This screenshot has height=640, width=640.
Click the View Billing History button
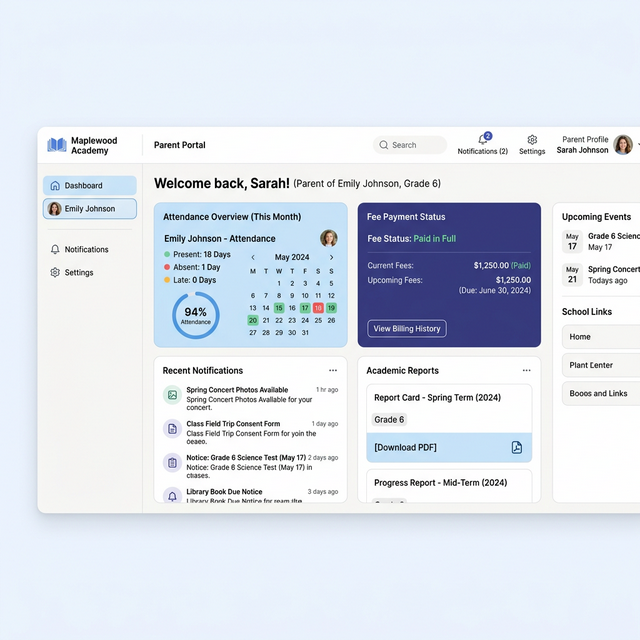[407, 329]
